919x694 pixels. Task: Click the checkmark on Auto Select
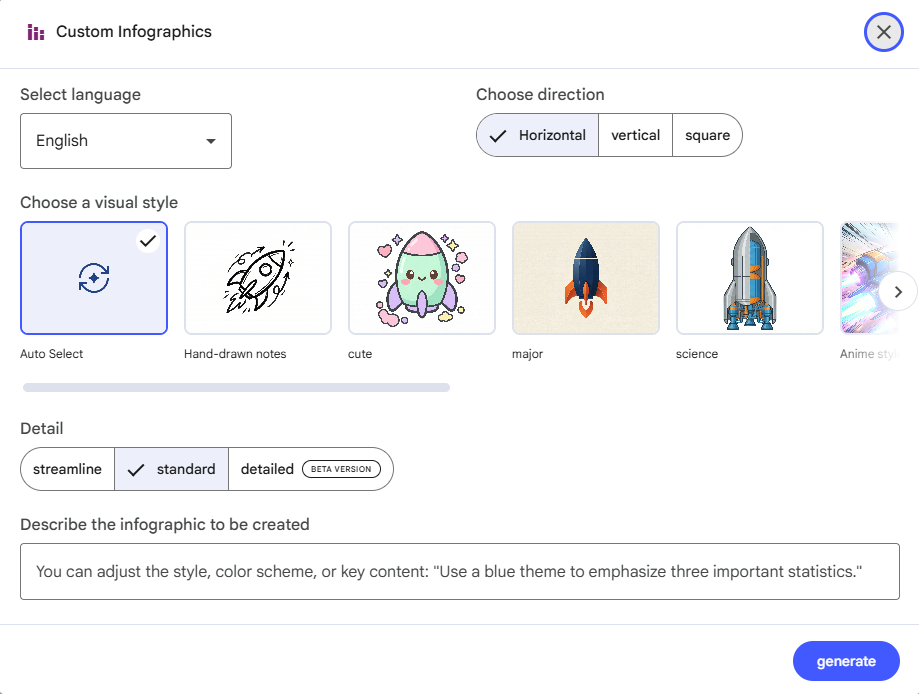pyautogui.click(x=148, y=240)
